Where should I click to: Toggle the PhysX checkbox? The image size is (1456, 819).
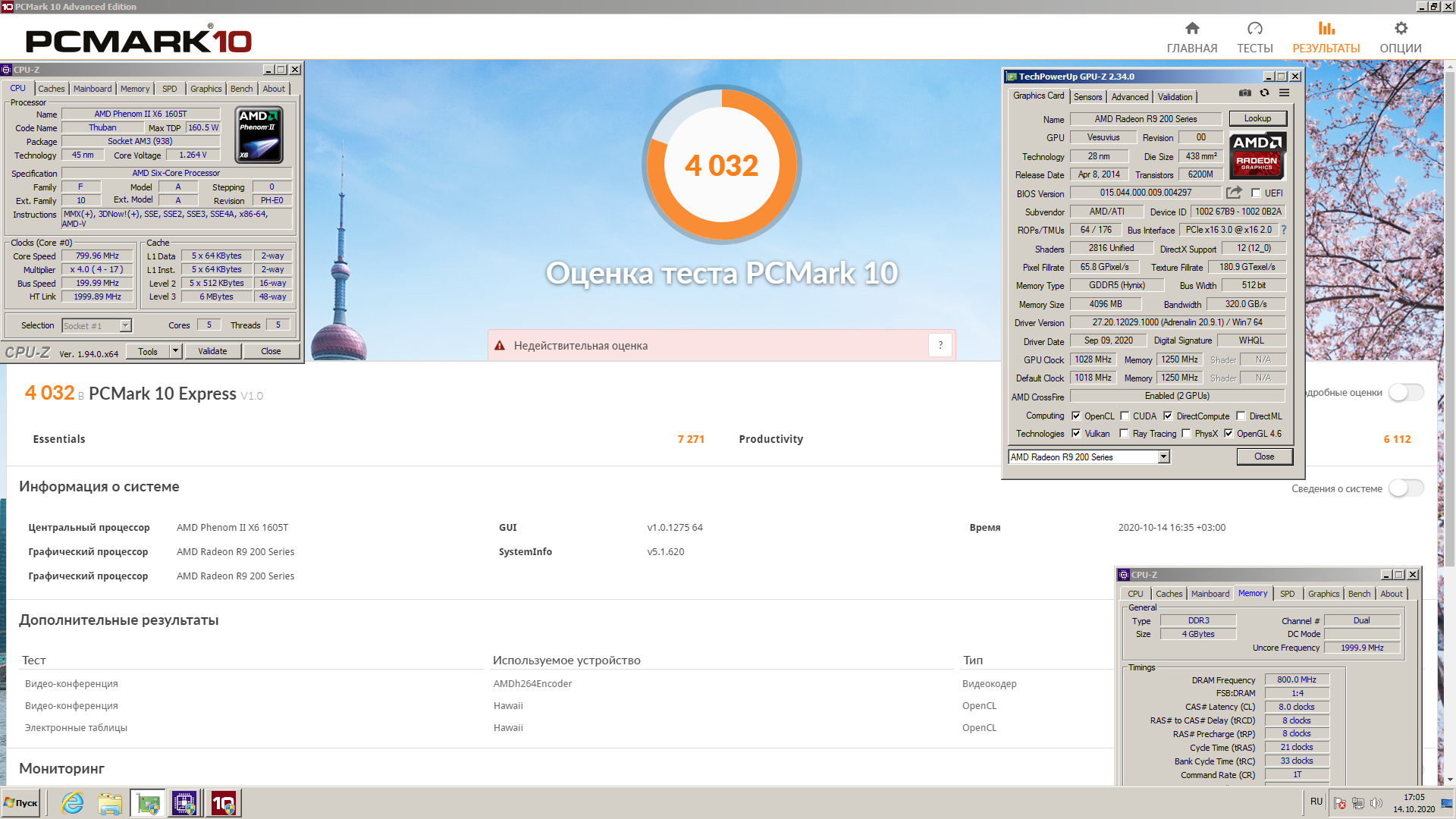click(x=1186, y=434)
